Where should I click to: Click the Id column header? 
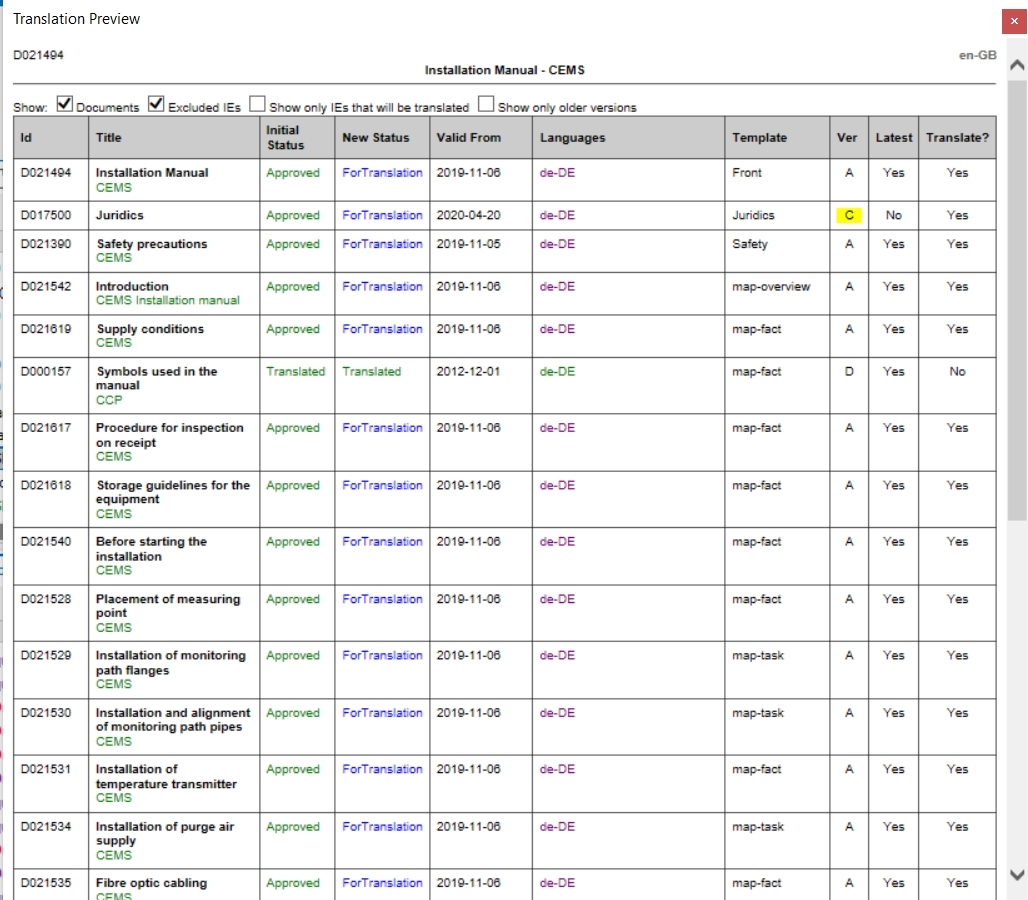pos(27,137)
